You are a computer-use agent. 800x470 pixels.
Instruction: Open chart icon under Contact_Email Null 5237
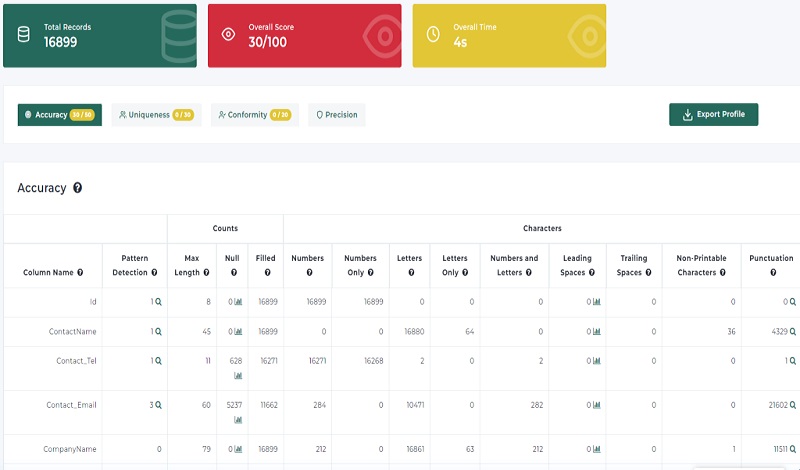238,420
